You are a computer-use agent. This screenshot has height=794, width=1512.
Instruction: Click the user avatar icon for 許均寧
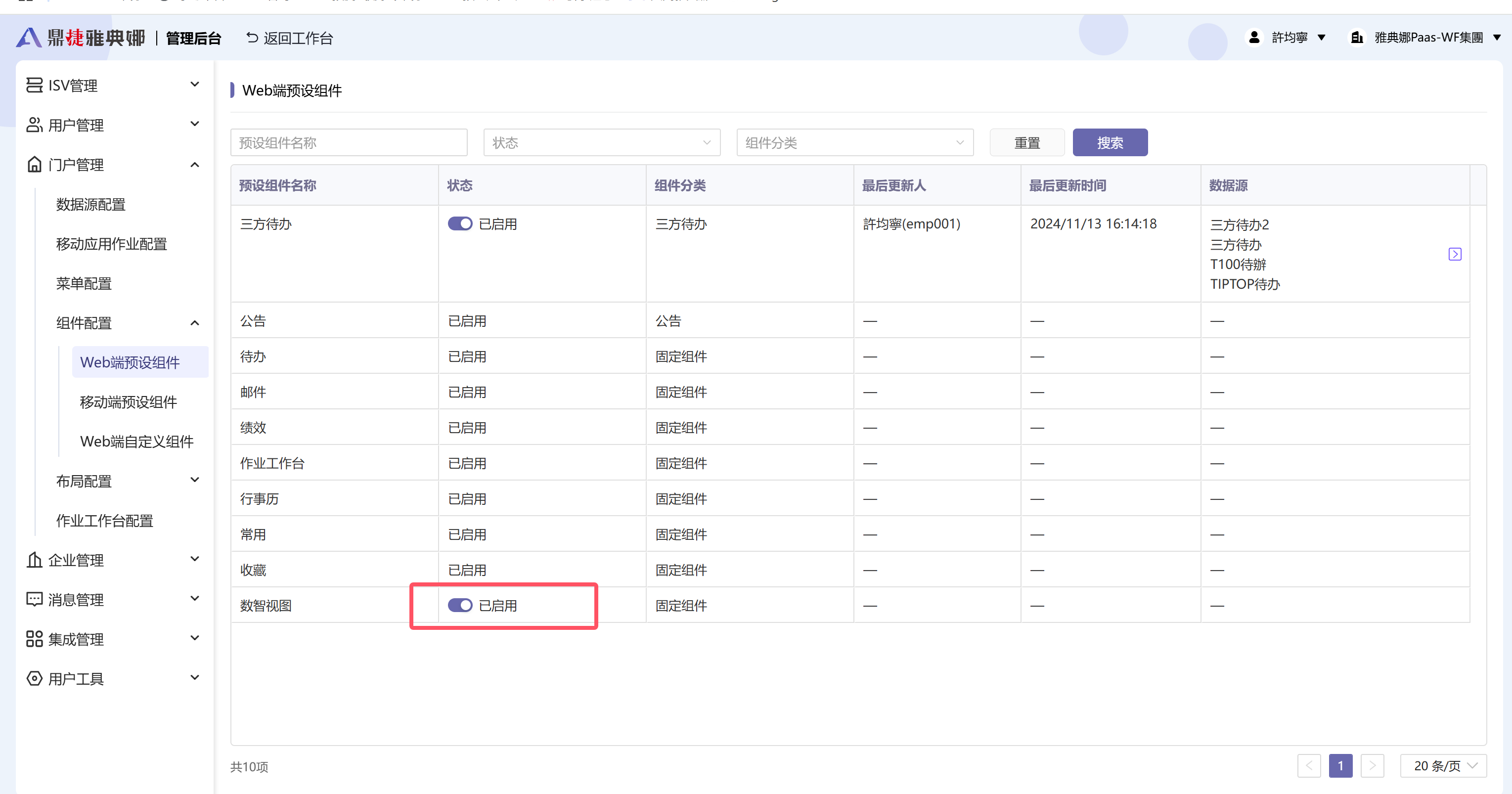(1254, 38)
